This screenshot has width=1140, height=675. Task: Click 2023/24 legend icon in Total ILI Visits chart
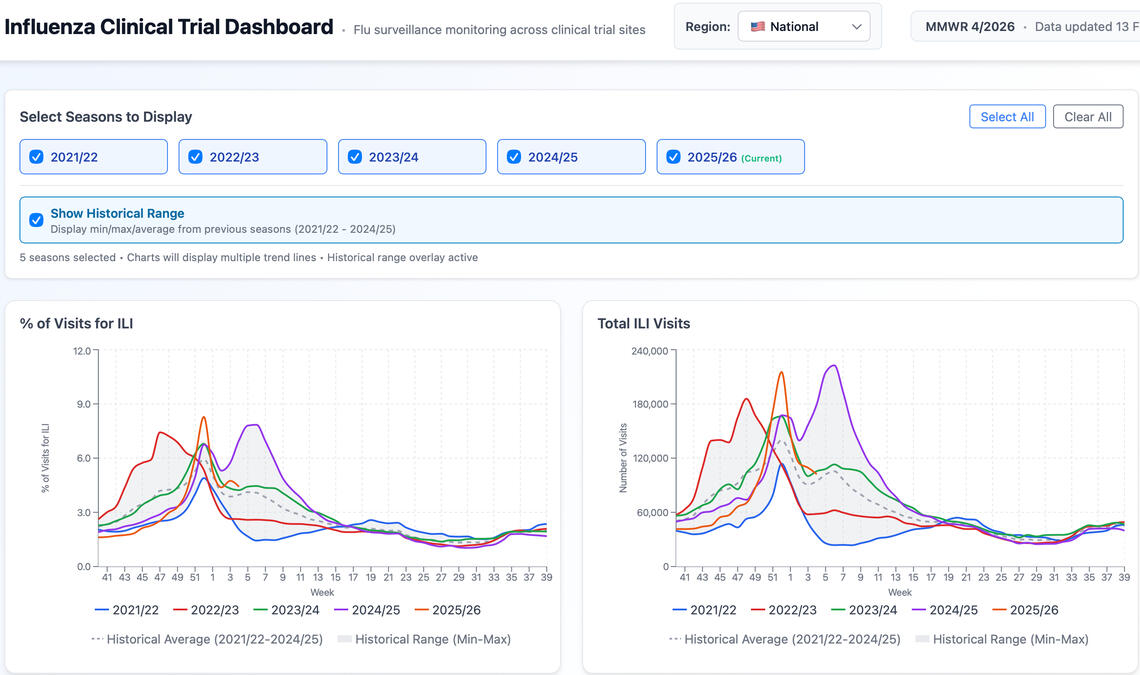point(837,610)
